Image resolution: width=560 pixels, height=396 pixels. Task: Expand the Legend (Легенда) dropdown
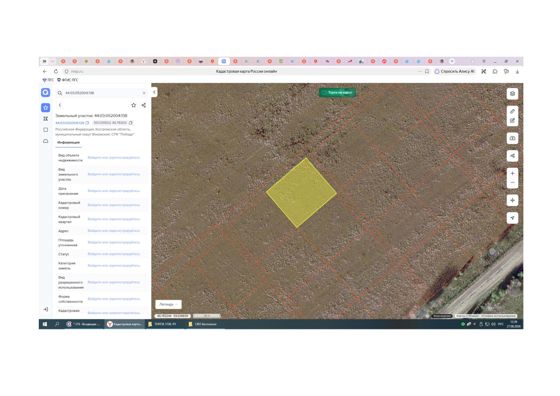pyautogui.click(x=169, y=304)
